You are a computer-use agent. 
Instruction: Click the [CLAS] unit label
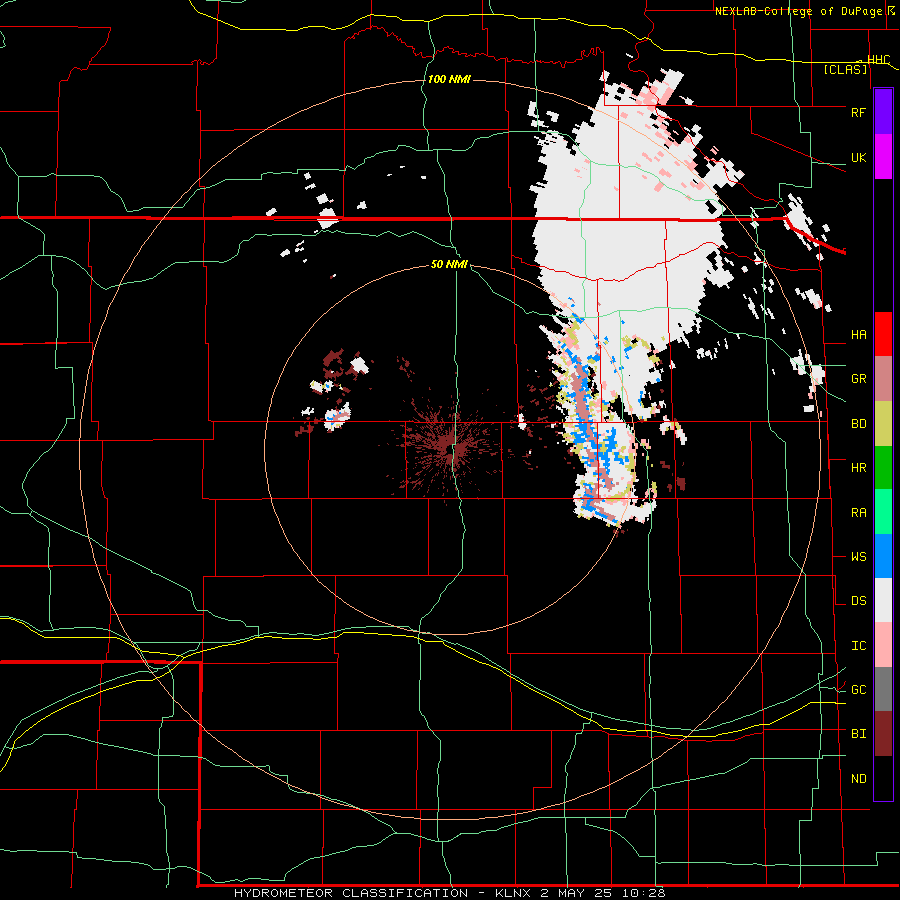[845, 70]
